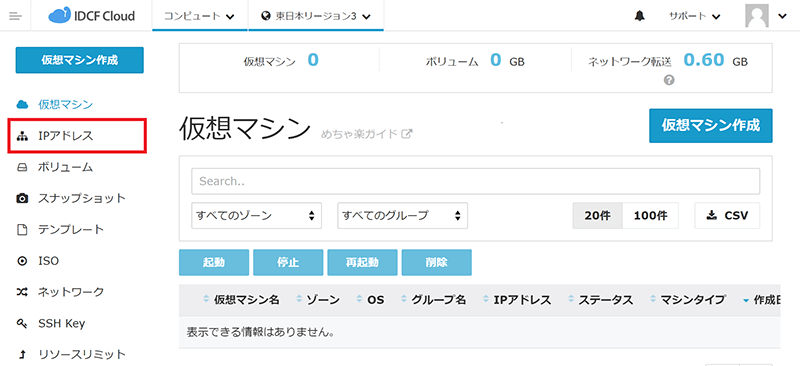The image size is (800, 366).
Task: Click the hamburger menu icon
Action: [16, 16]
